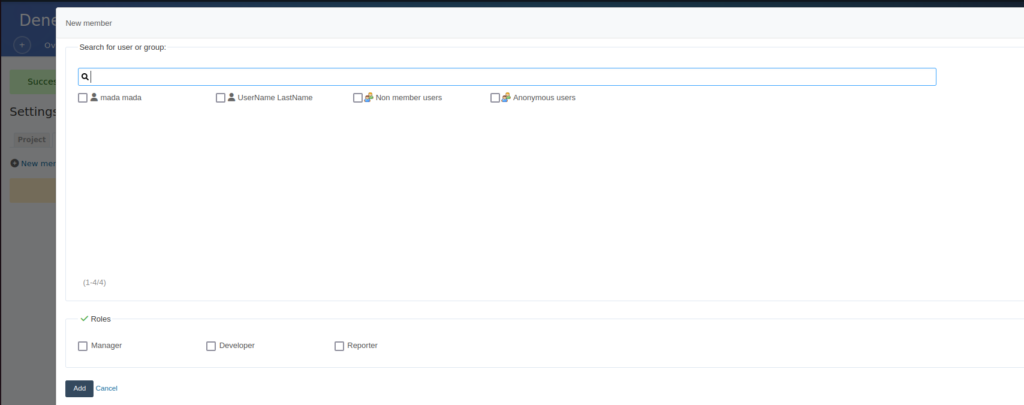Click the magnifier icon in search box
Screen dimensions: 1024x405
(x=85, y=77)
